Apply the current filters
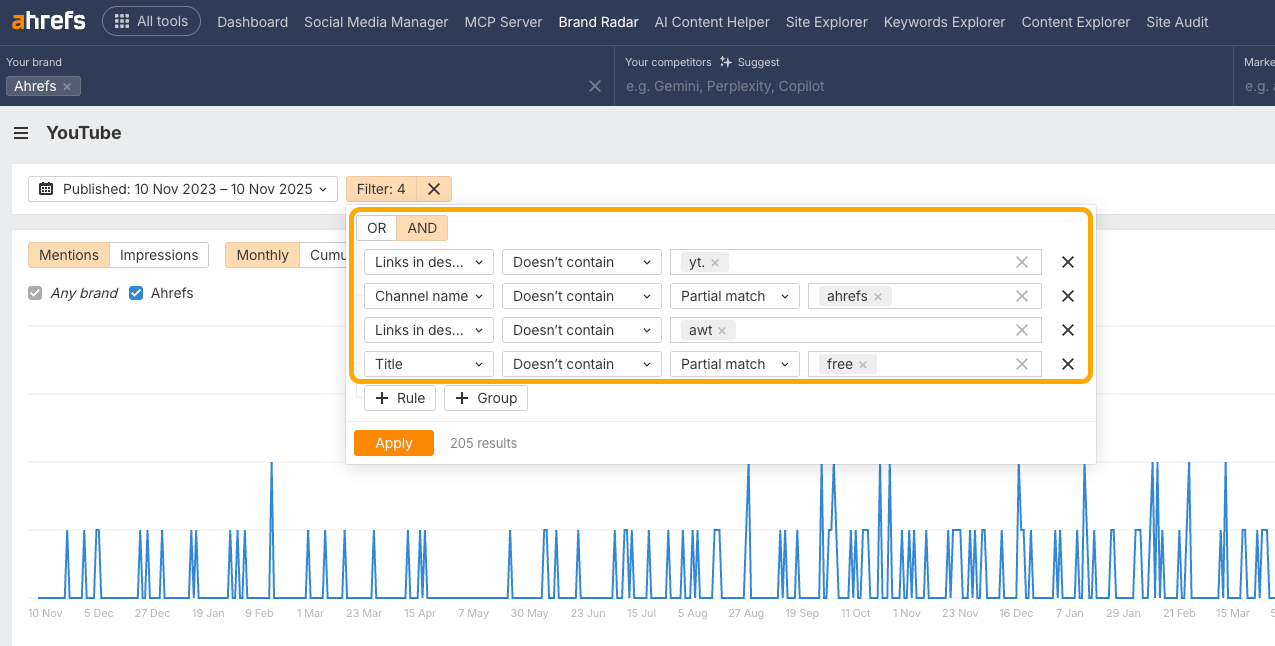This screenshot has width=1275, height=646. pyautogui.click(x=393, y=442)
